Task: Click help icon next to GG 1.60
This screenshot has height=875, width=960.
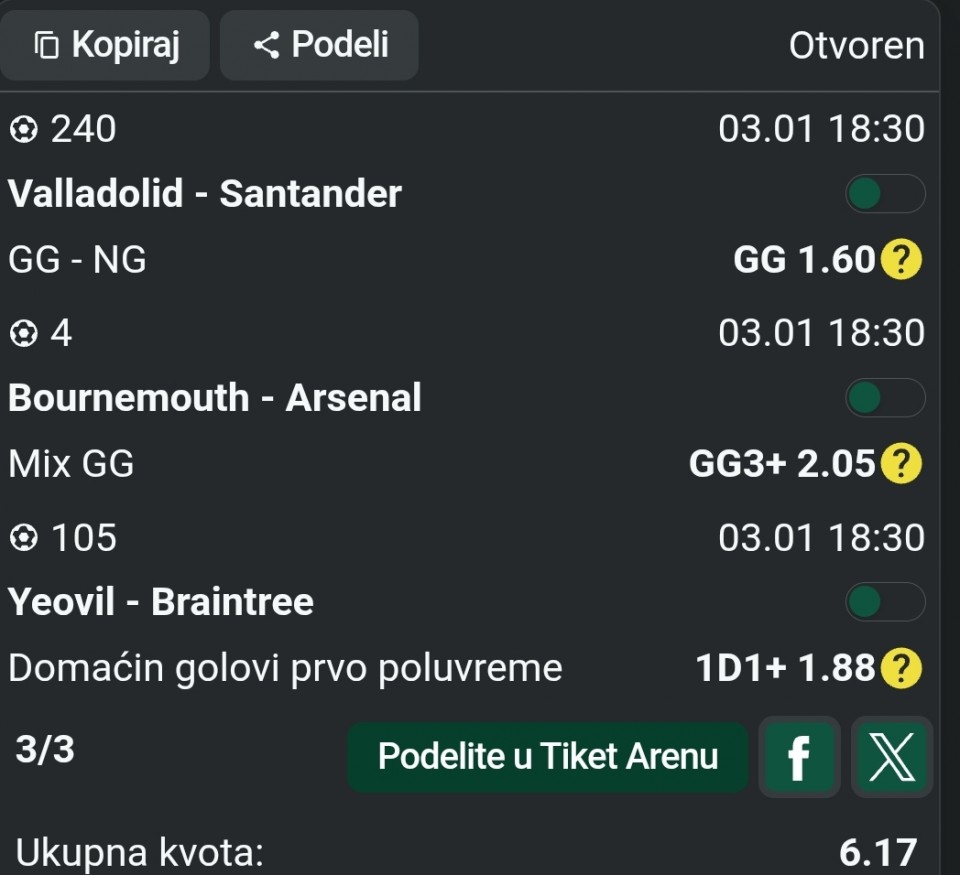Action: tap(901, 261)
